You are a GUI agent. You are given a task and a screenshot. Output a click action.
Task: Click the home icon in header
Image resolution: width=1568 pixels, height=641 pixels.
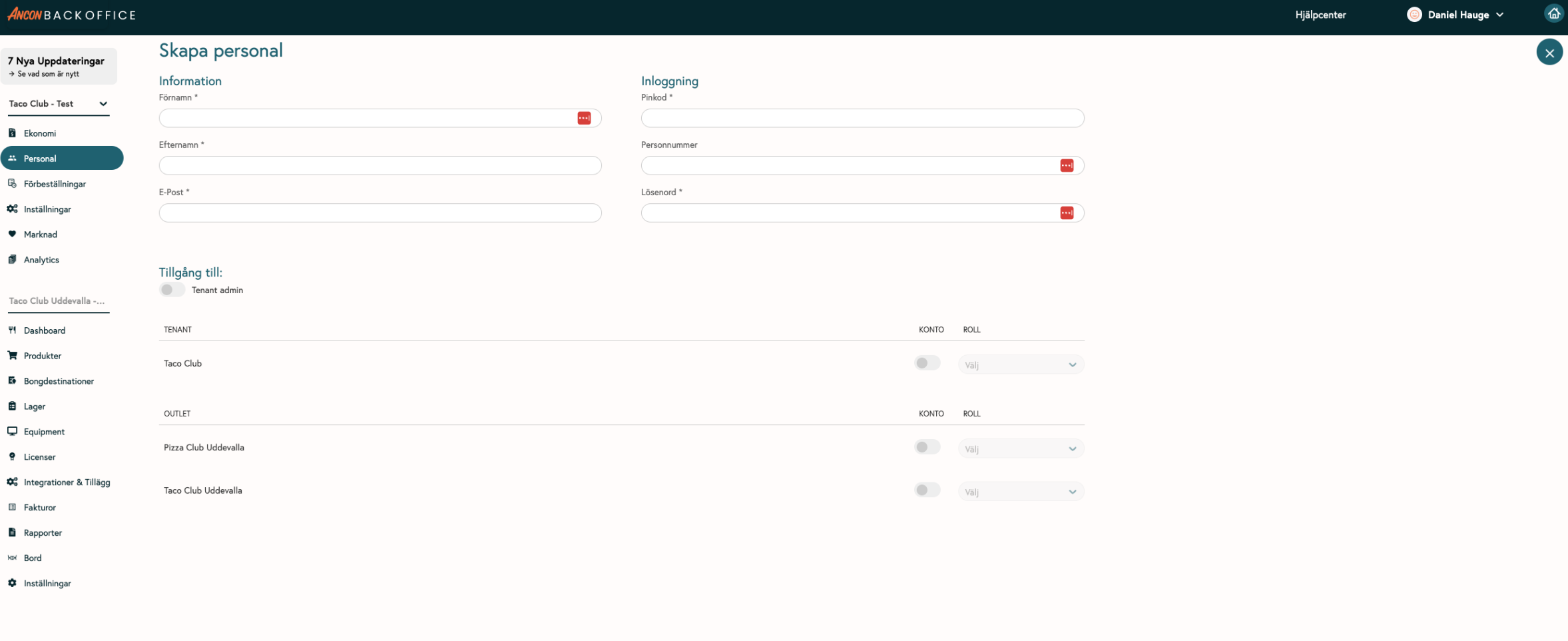click(1553, 14)
